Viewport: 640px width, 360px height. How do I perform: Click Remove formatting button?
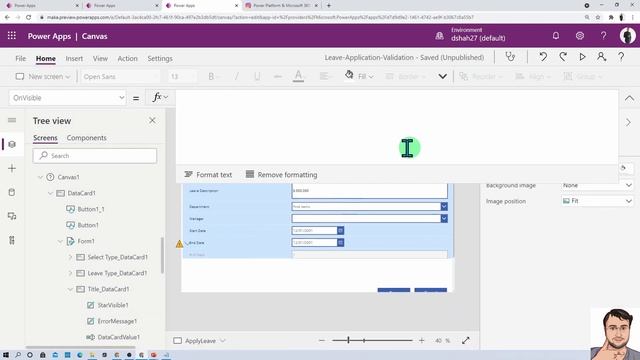click(281, 175)
